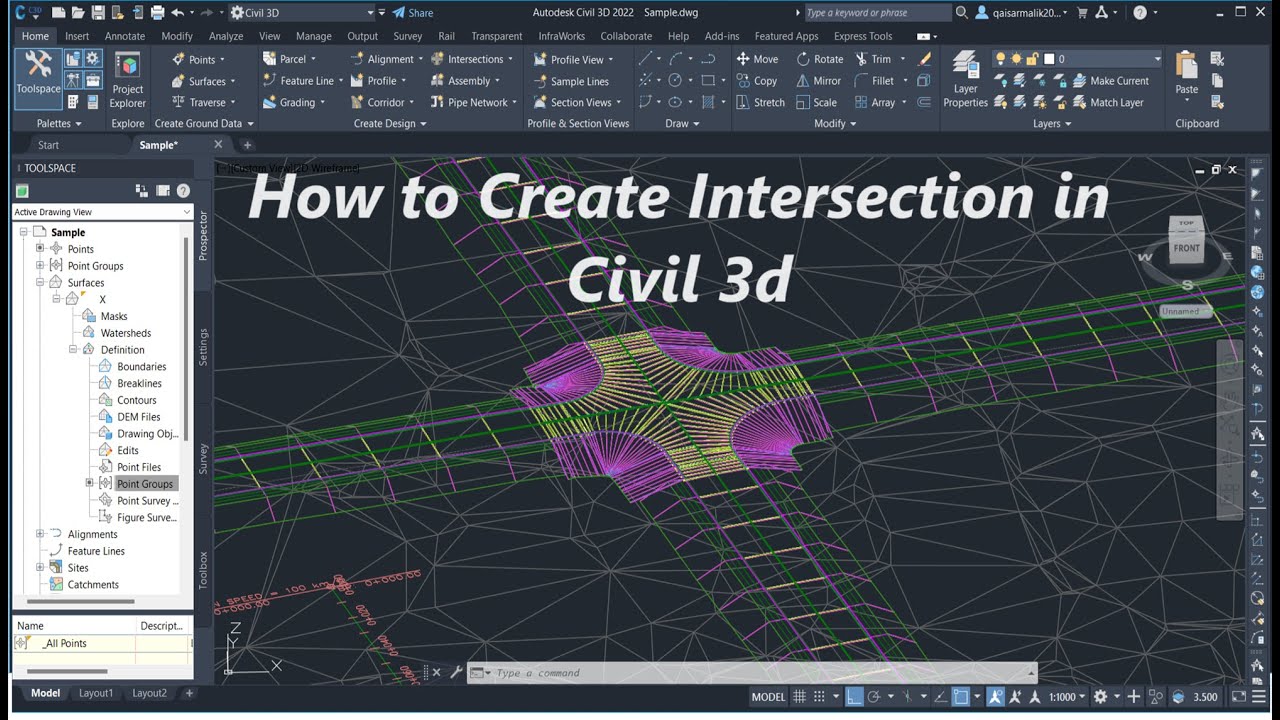Select the Scale tool
Screen dimensions: 1280x720
[816, 102]
